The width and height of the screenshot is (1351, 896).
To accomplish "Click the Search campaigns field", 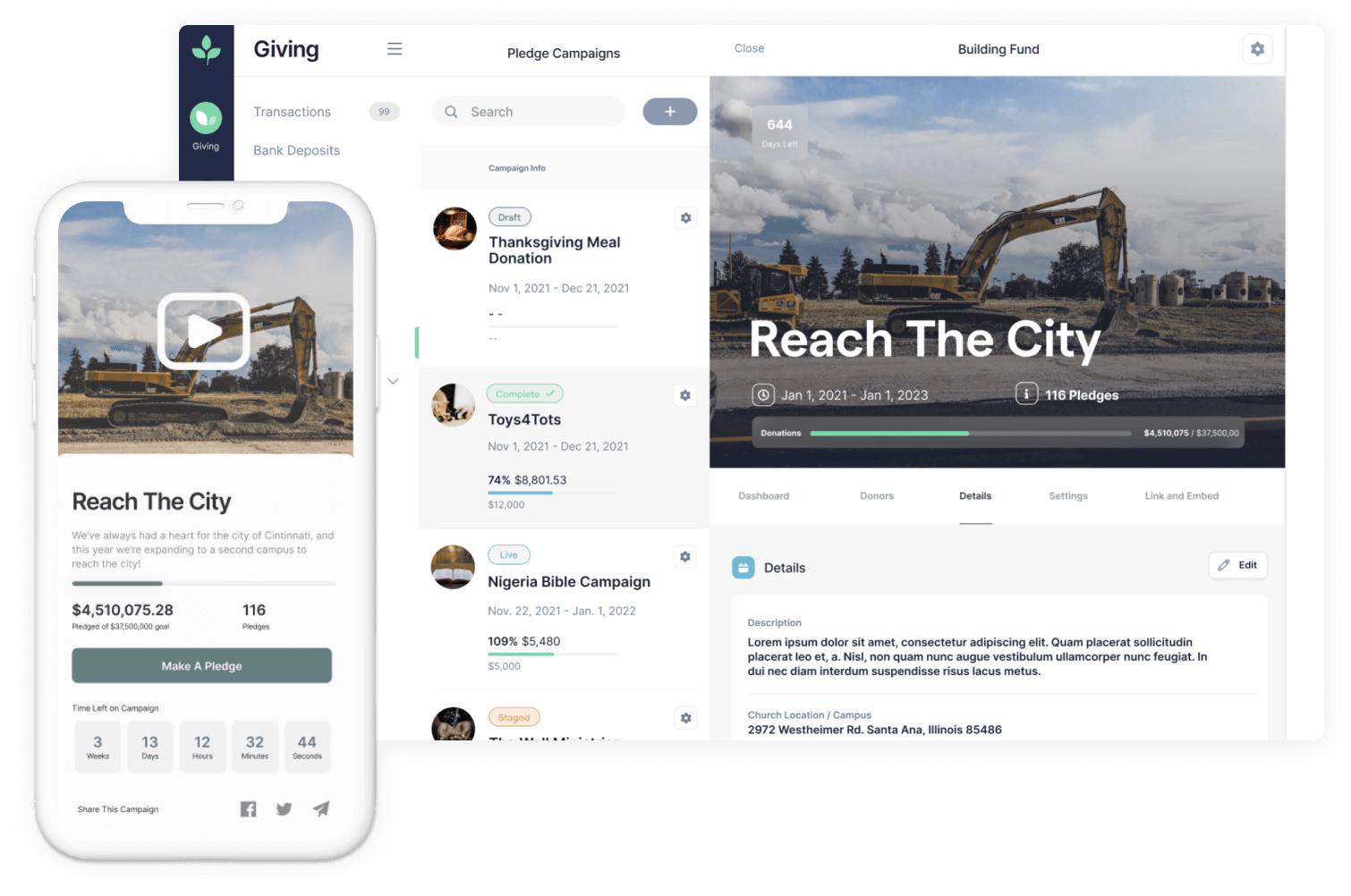I will (x=528, y=112).
